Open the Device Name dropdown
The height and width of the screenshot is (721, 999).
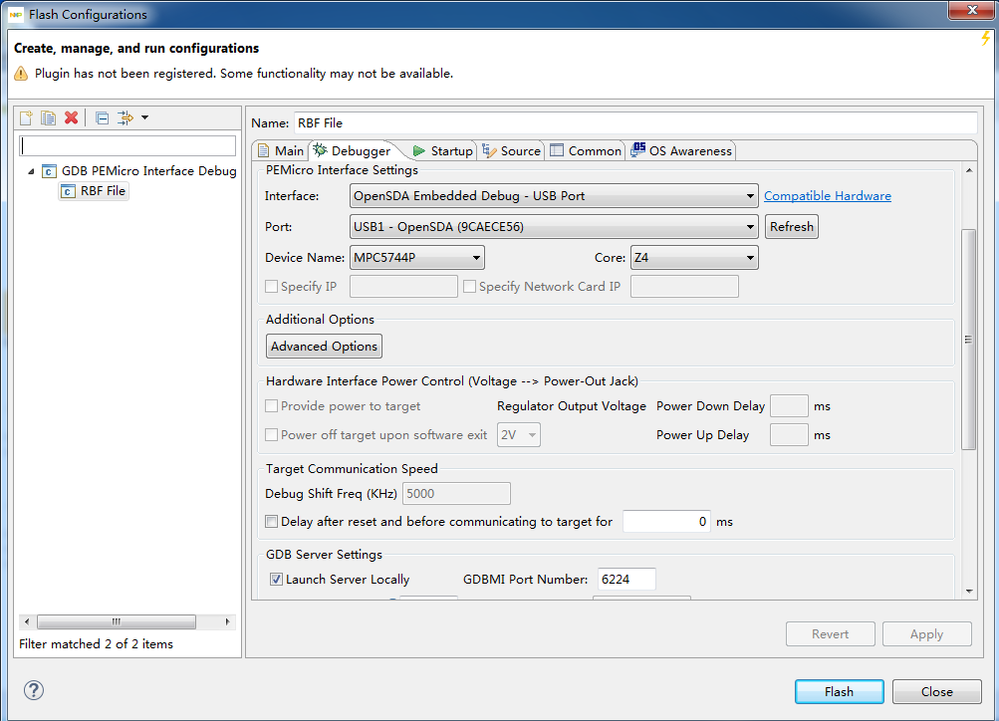click(417, 258)
